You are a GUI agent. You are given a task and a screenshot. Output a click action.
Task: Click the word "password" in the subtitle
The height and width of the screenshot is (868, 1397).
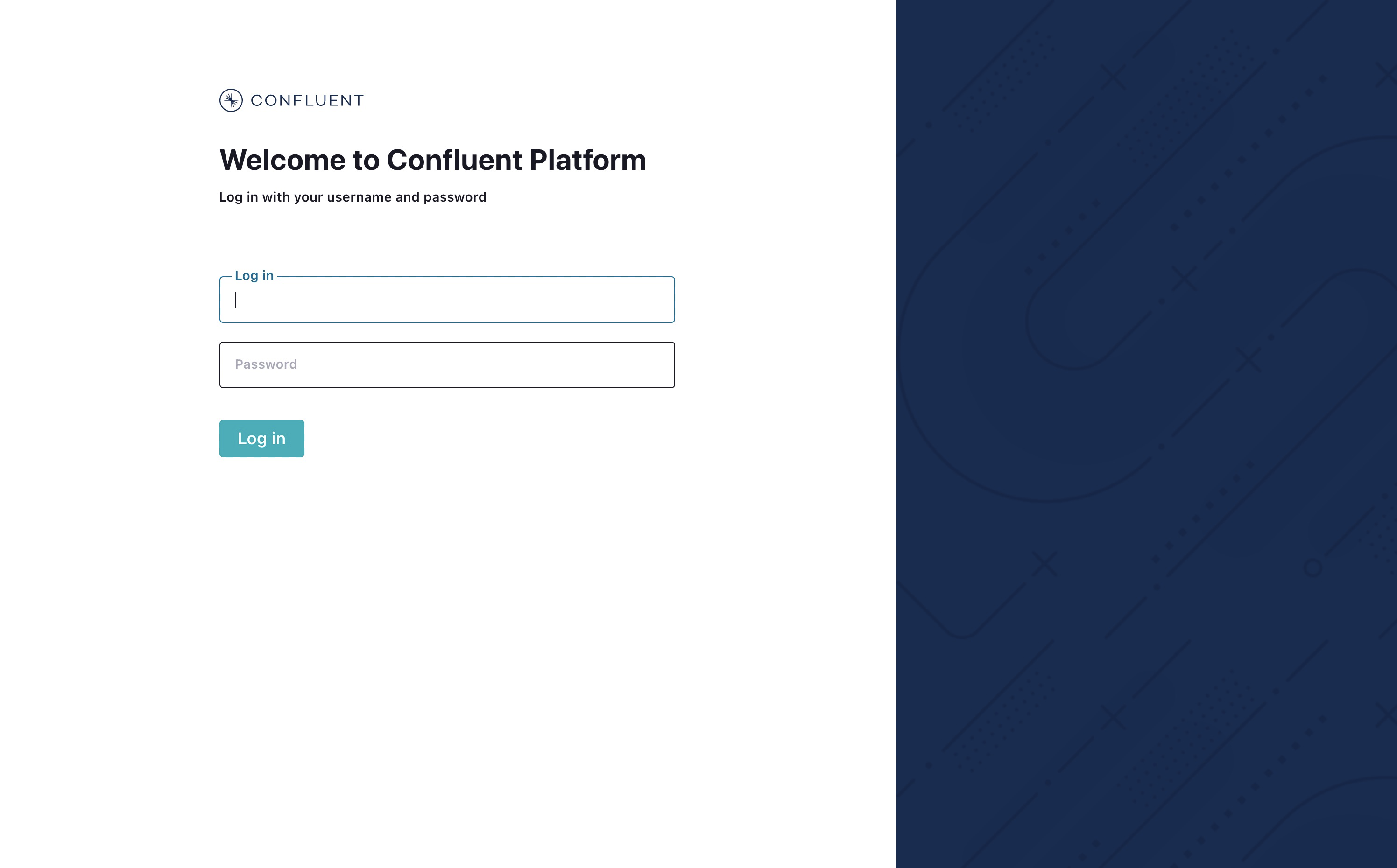455,197
